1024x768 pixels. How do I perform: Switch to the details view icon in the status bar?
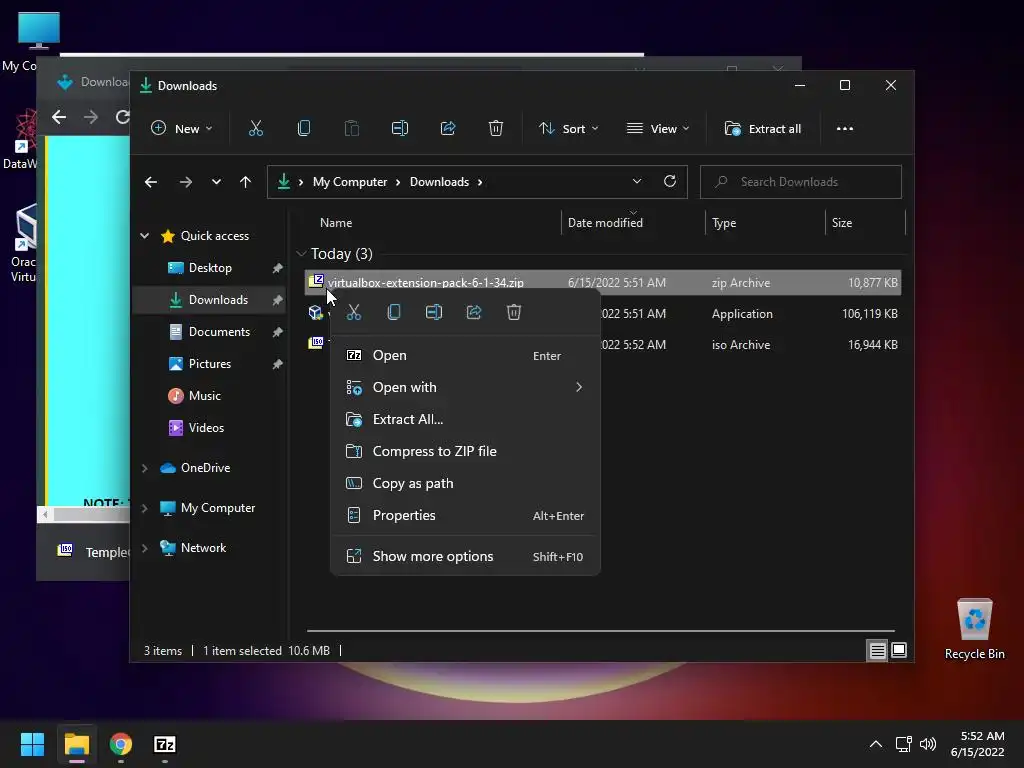[x=877, y=650]
